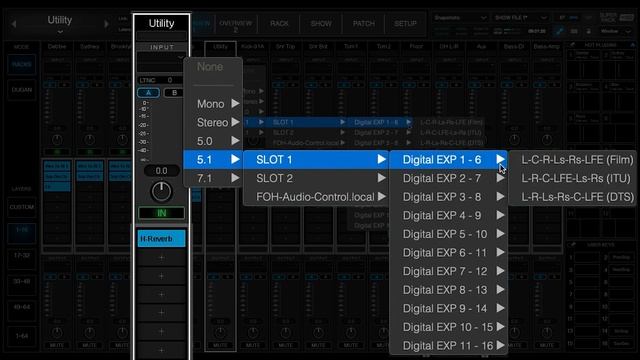This screenshot has width=640, height=360.
Task: Select Digital EXP 8 - 13
Action: 448,290
